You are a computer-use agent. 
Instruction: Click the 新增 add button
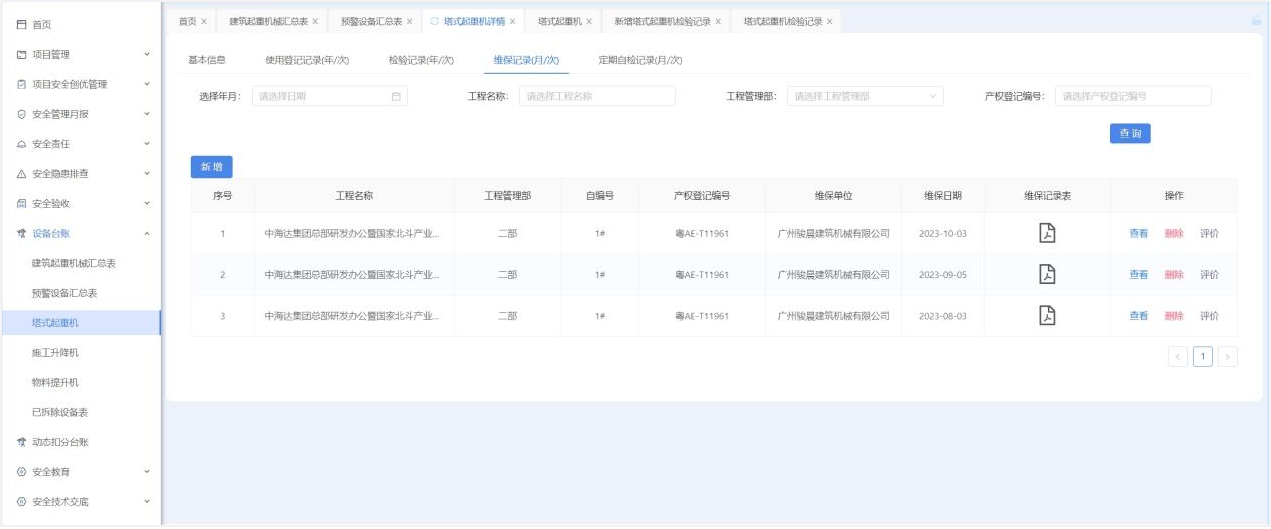click(x=211, y=167)
